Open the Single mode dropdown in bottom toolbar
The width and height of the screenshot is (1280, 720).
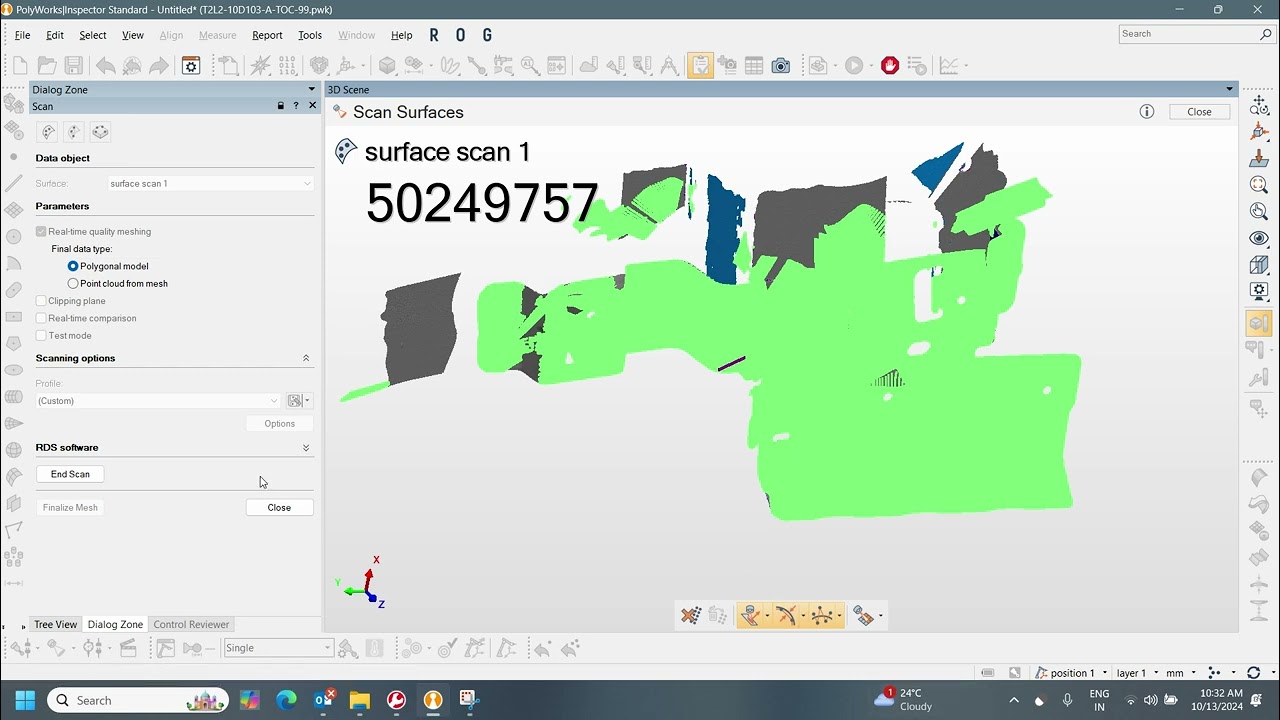278,648
